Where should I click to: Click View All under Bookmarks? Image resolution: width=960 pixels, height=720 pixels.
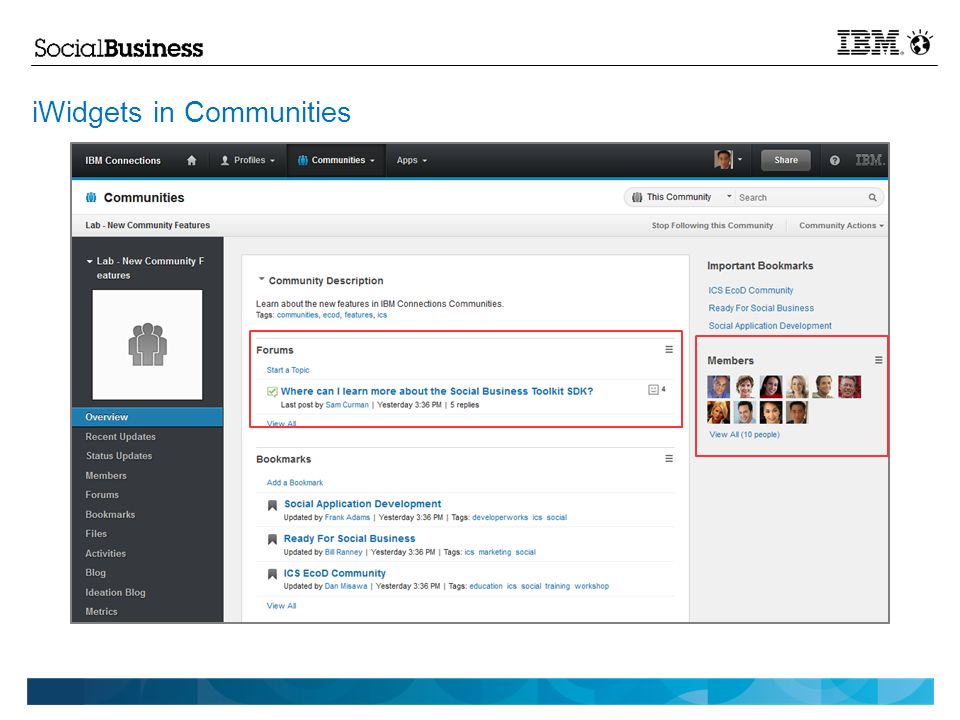281,606
